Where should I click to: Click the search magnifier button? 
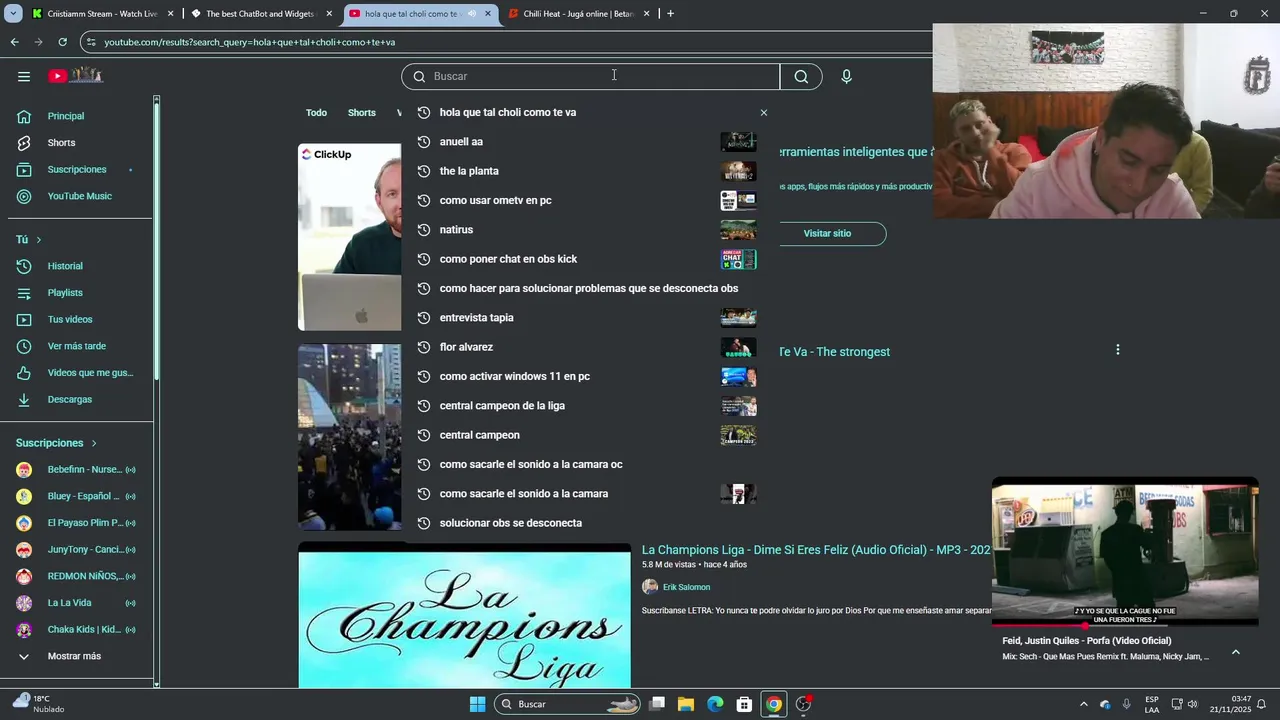point(801,77)
